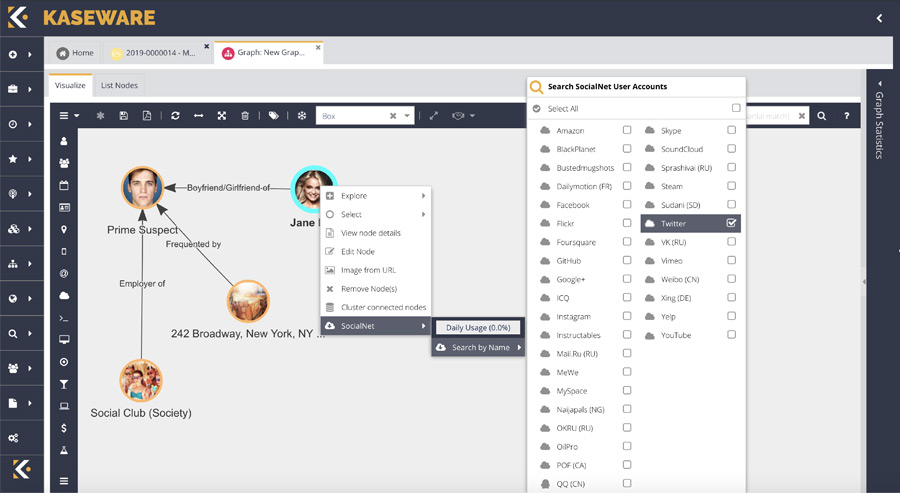Image resolution: width=900 pixels, height=493 pixels.
Task: Click the Social Club (Society) node
Action: tap(141, 381)
